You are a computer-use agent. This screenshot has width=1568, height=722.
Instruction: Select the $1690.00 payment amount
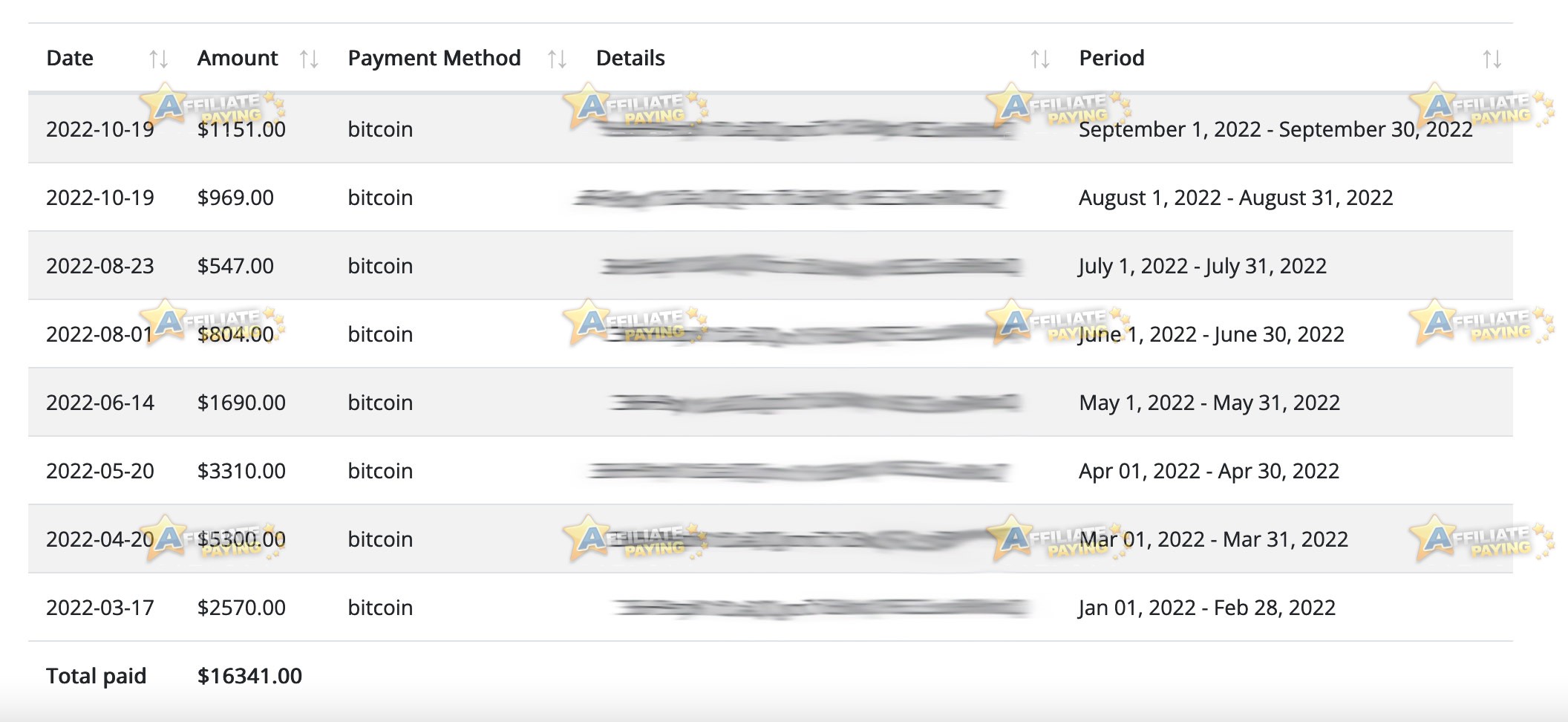[241, 403]
